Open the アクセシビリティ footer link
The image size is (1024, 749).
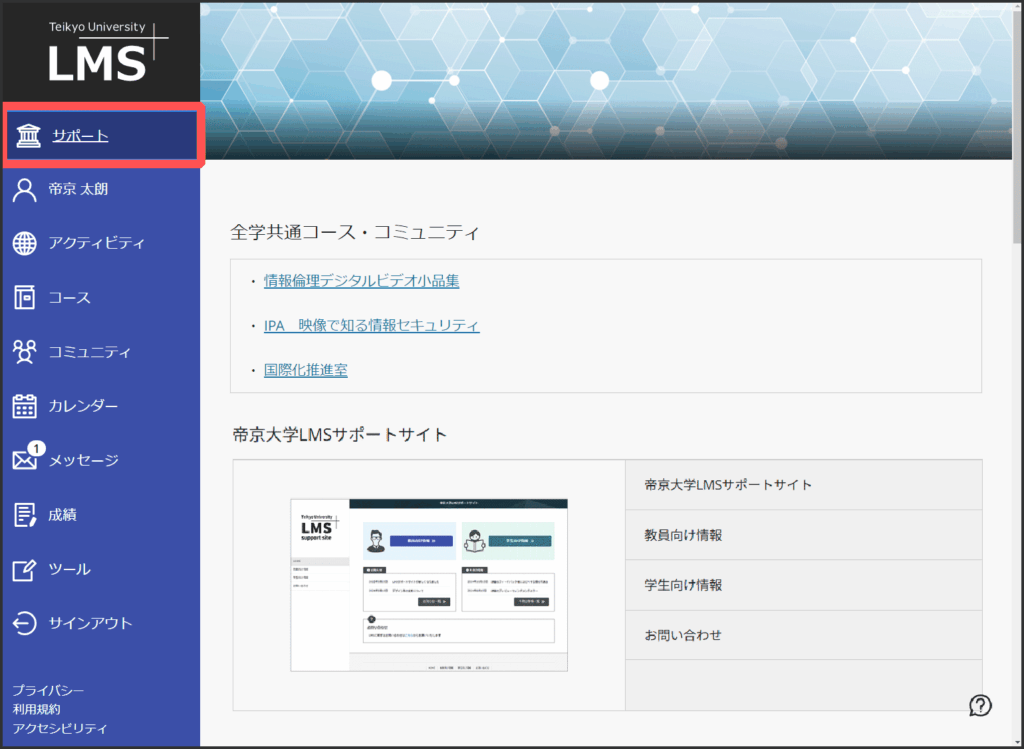tap(60, 728)
